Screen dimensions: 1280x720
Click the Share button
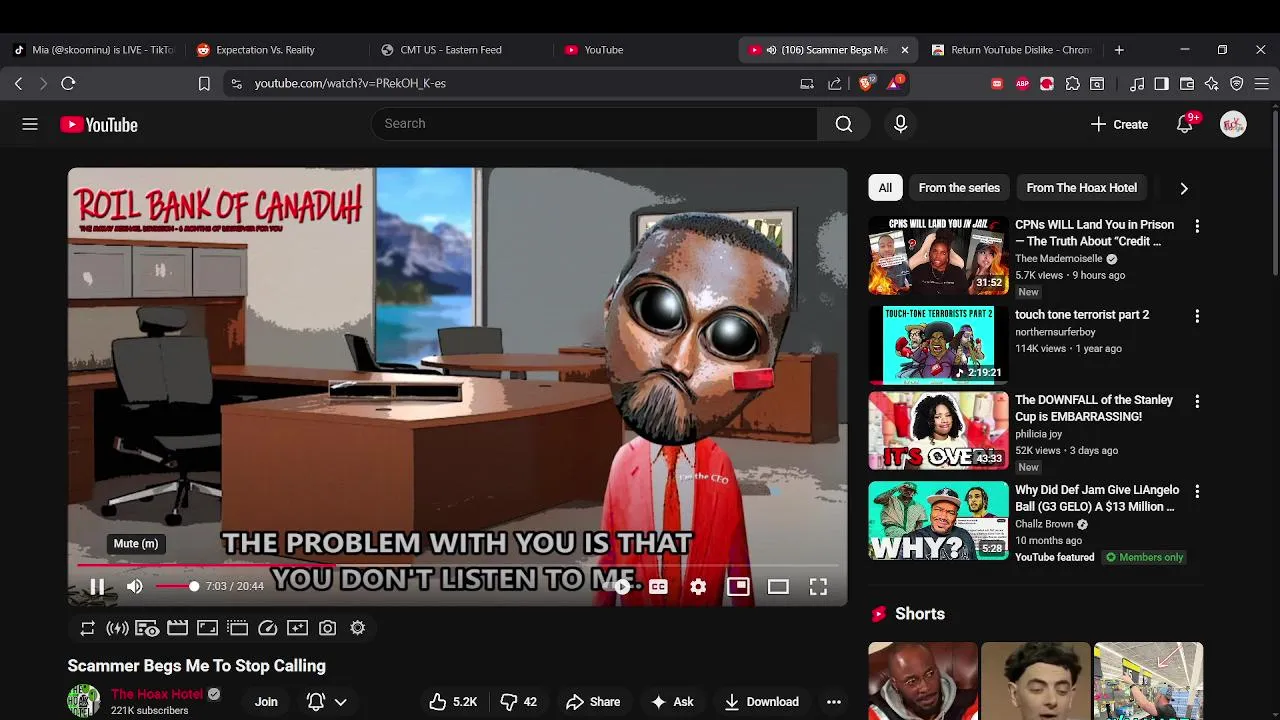593,702
